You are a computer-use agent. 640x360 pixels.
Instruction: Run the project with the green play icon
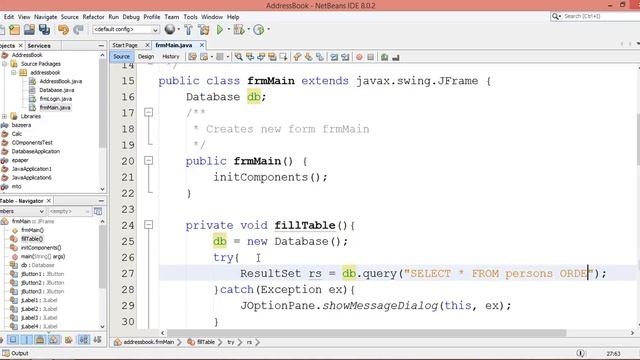tap(220, 30)
